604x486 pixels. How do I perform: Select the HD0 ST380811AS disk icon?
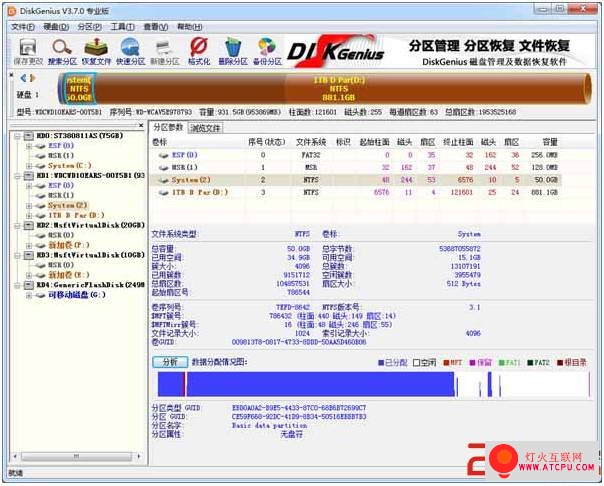pyautogui.click(x=29, y=136)
